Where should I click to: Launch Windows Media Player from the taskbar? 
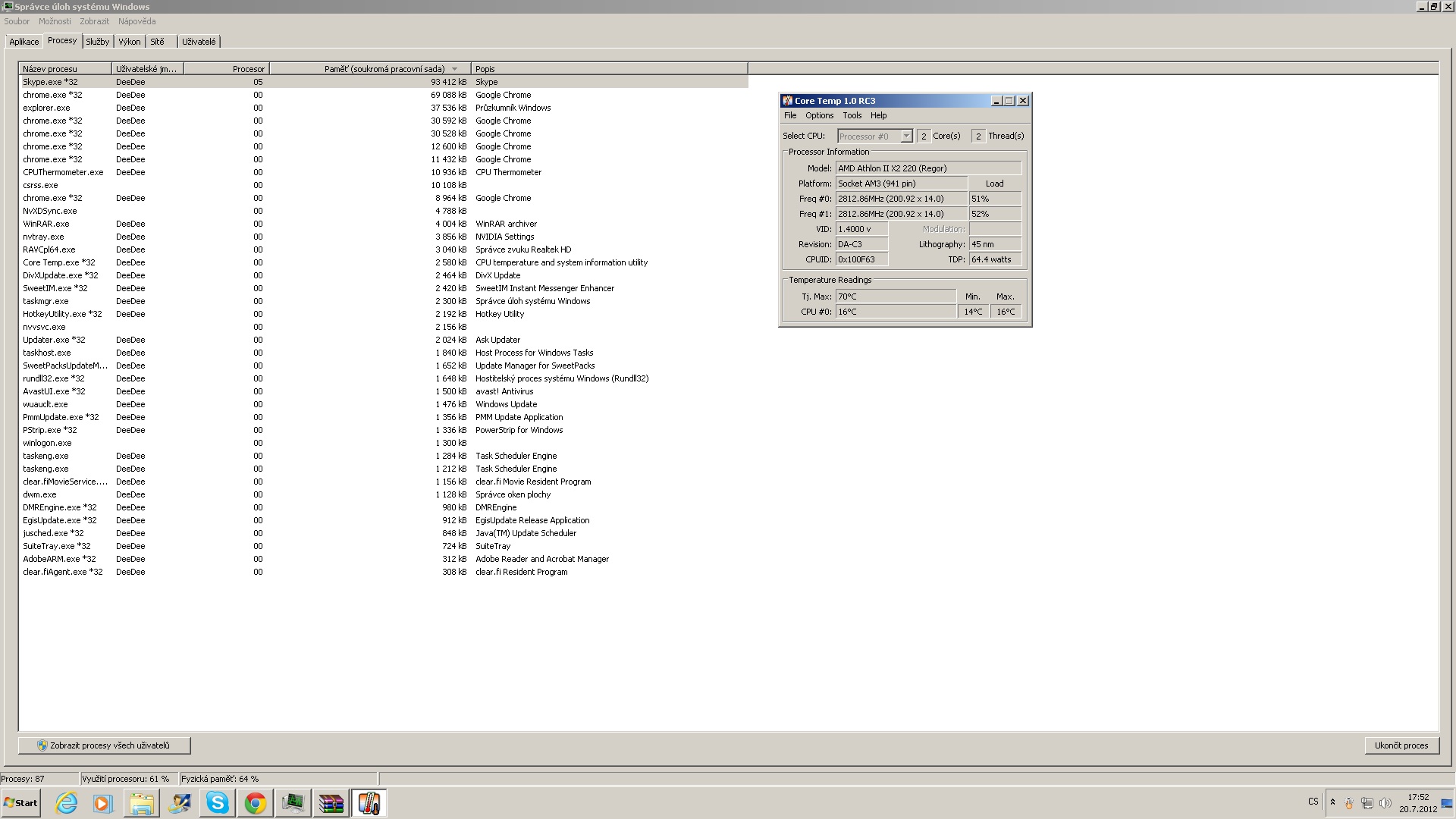point(103,803)
